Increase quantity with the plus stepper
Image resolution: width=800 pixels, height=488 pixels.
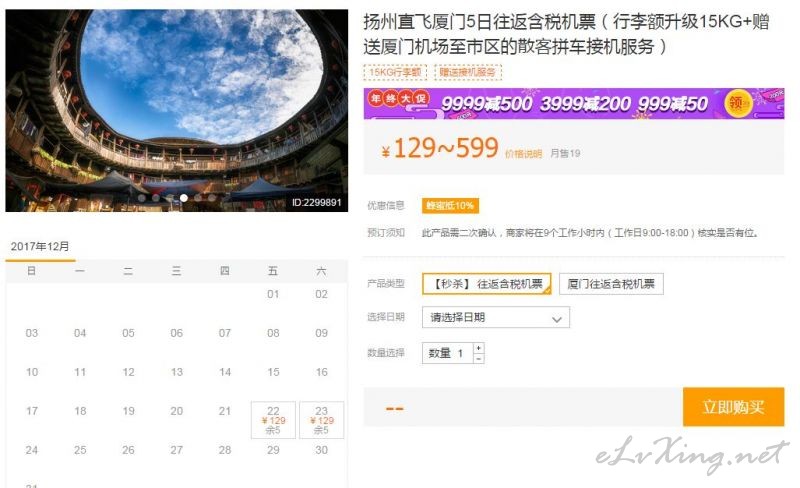[479, 348]
